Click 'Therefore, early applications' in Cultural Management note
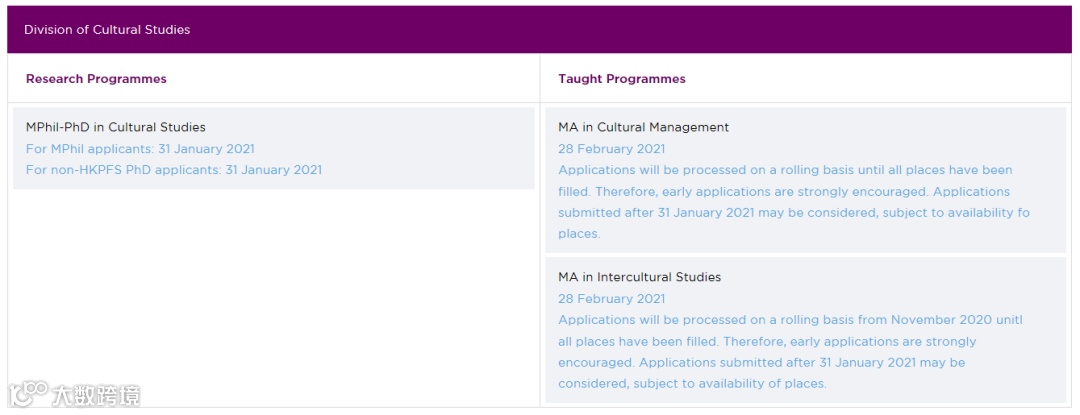Image resolution: width=1080 pixels, height=415 pixels. coord(687,192)
